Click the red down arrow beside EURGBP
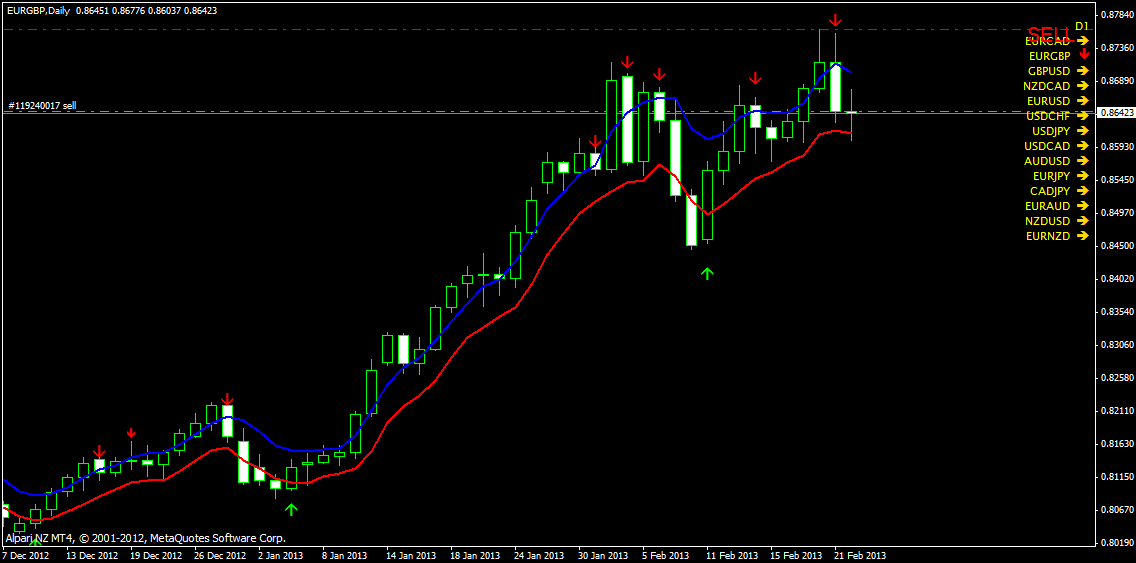The height and width of the screenshot is (563, 1136). 1084,55
